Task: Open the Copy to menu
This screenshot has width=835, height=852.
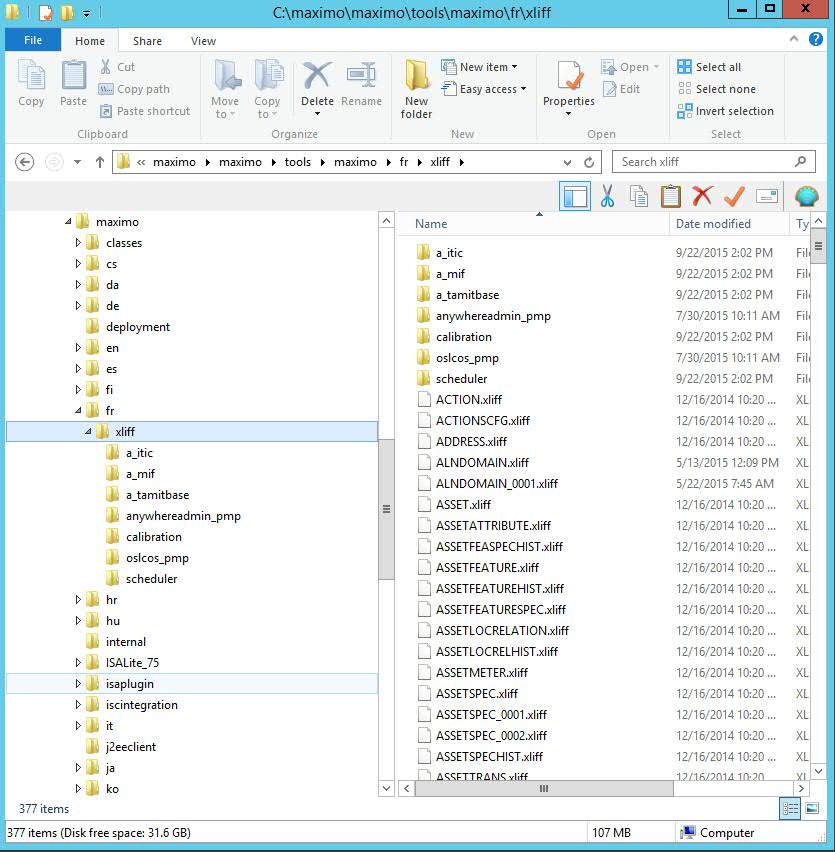Action: coord(267,89)
